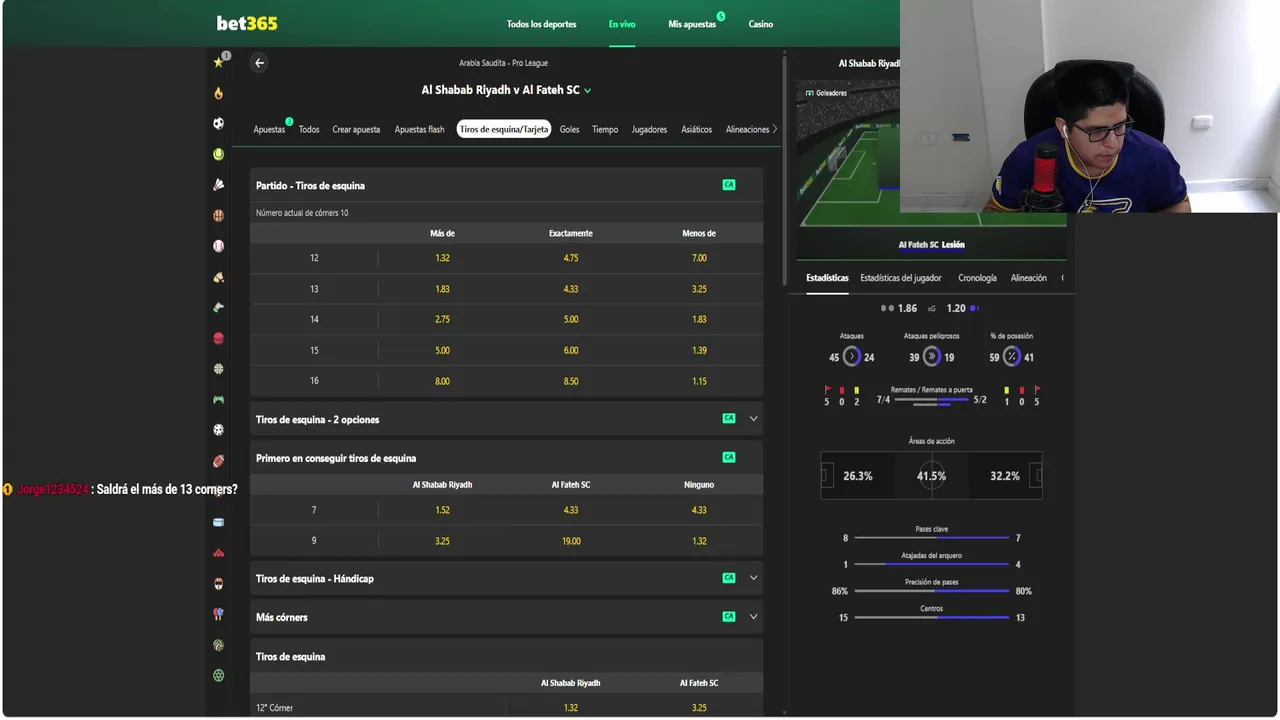
Task: Open the Goles market tab
Action: [x=569, y=129]
